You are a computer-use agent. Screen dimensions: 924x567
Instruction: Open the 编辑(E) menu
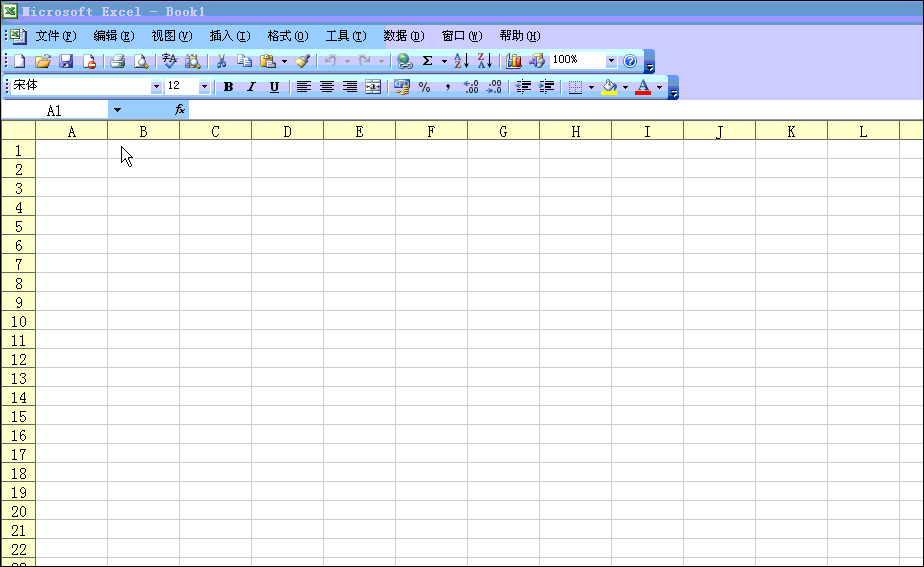point(114,36)
